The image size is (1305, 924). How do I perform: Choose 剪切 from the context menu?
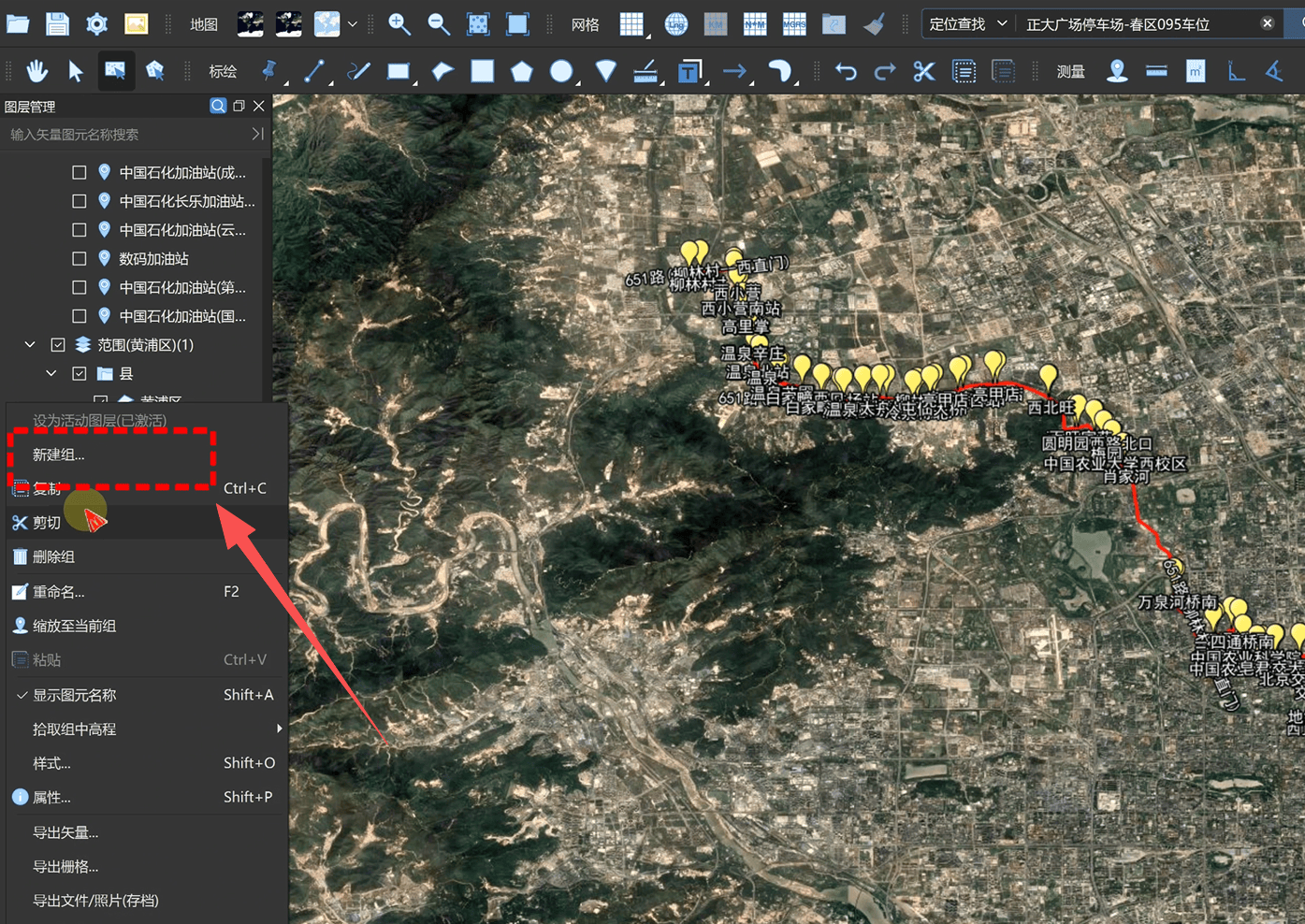pyautogui.click(x=147, y=523)
